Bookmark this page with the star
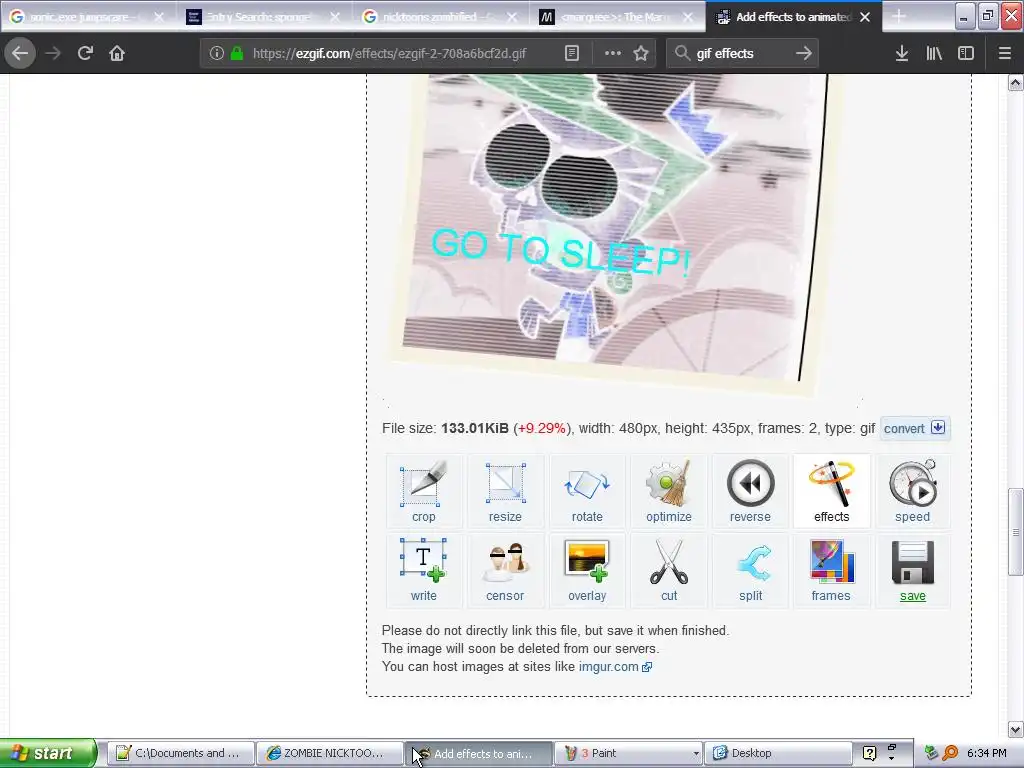 click(x=641, y=54)
